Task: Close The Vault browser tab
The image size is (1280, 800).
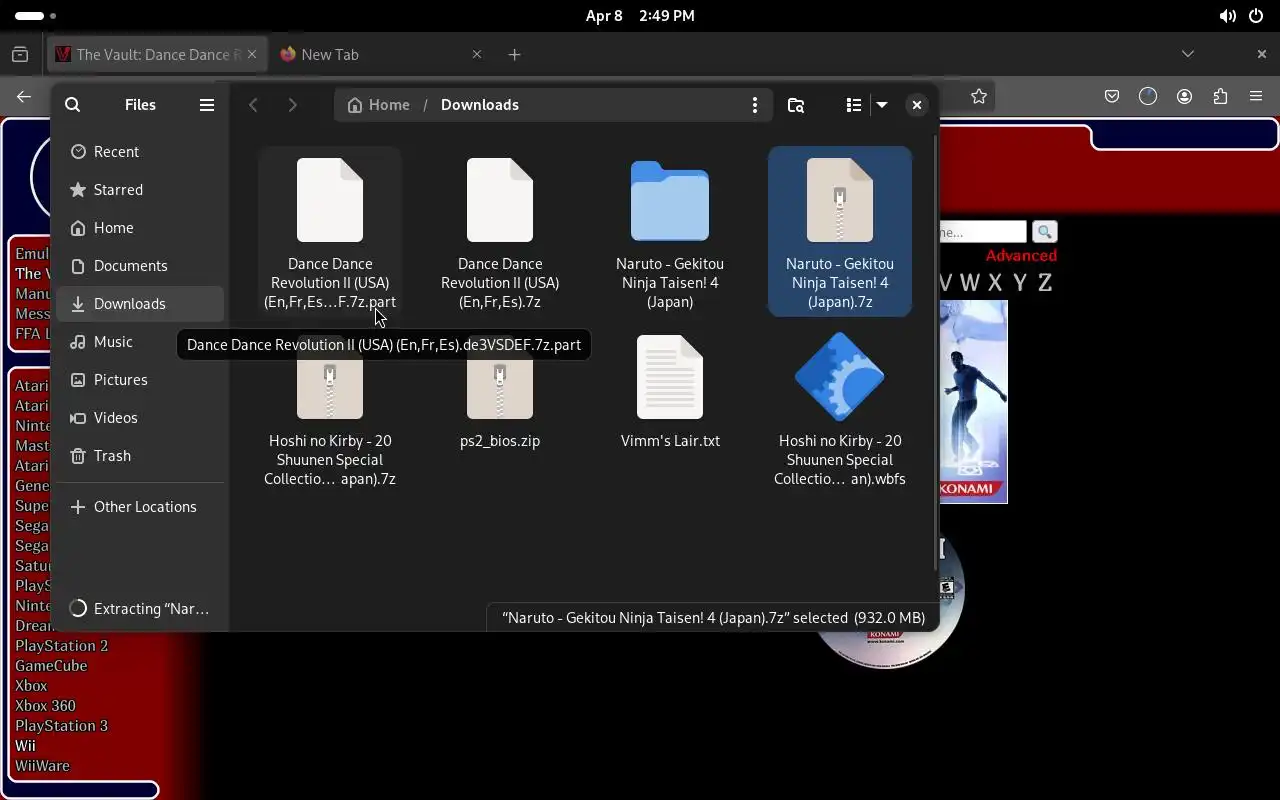Action: (253, 55)
